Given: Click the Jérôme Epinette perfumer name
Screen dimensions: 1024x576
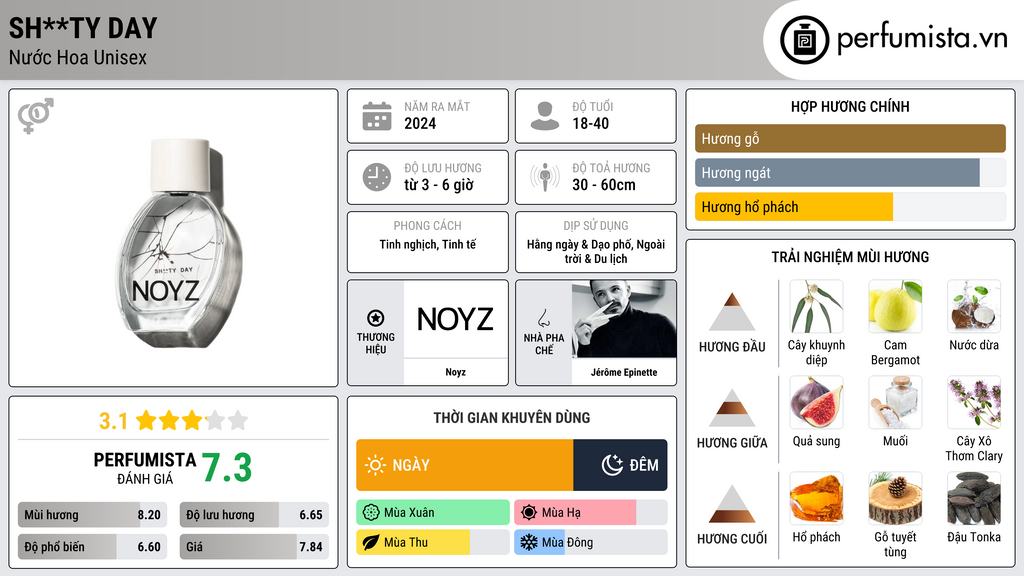Looking at the screenshot, I should pyautogui.click(x=624, y=372).
